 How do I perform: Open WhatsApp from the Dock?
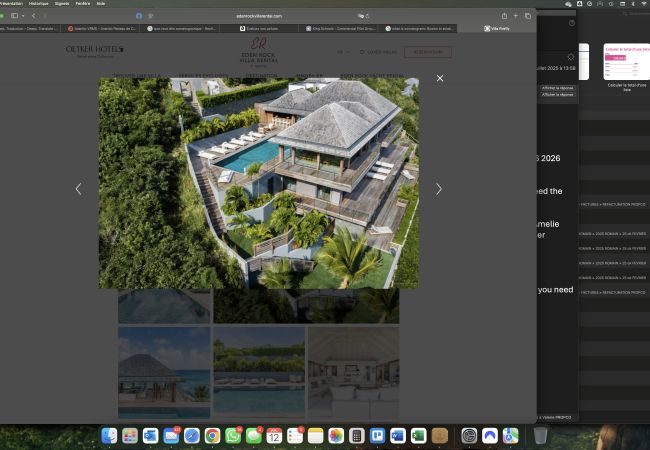click(x=233, y=435)
